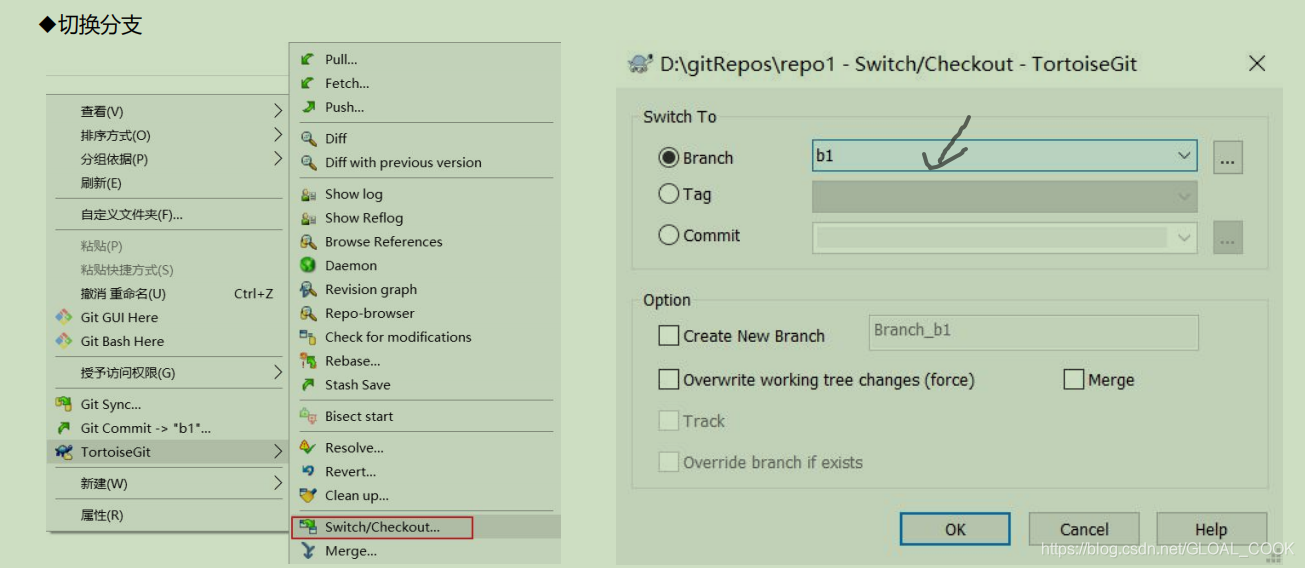The image size is (1305, 568).
Task: Click the Resolve icon
Action: pyautogui.click(x=308, y=448)
